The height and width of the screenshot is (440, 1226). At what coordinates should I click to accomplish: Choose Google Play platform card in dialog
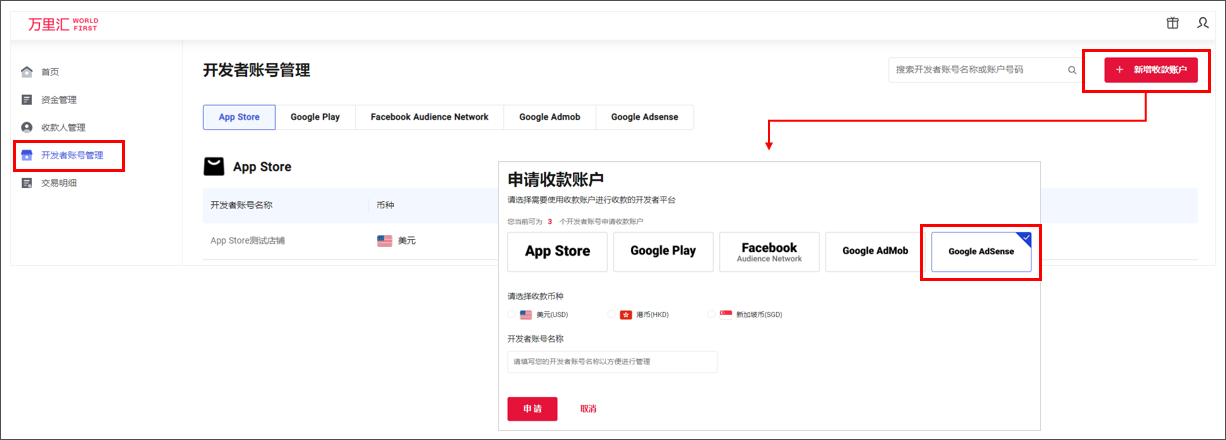[x=663, y=251]
